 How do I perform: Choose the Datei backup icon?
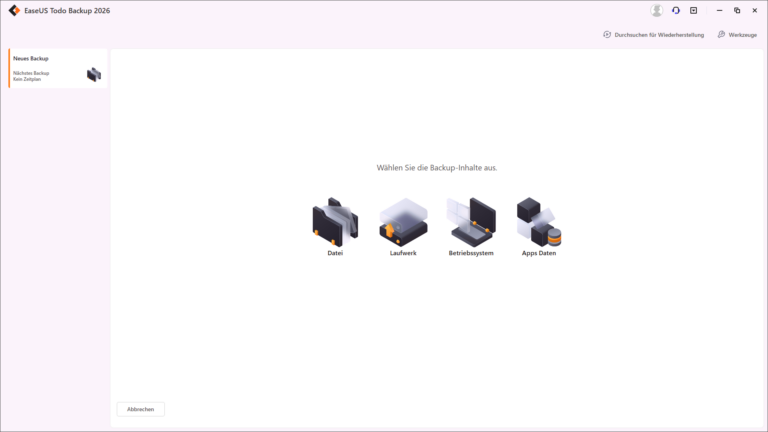pyautogui.click(x=336, y=222)
